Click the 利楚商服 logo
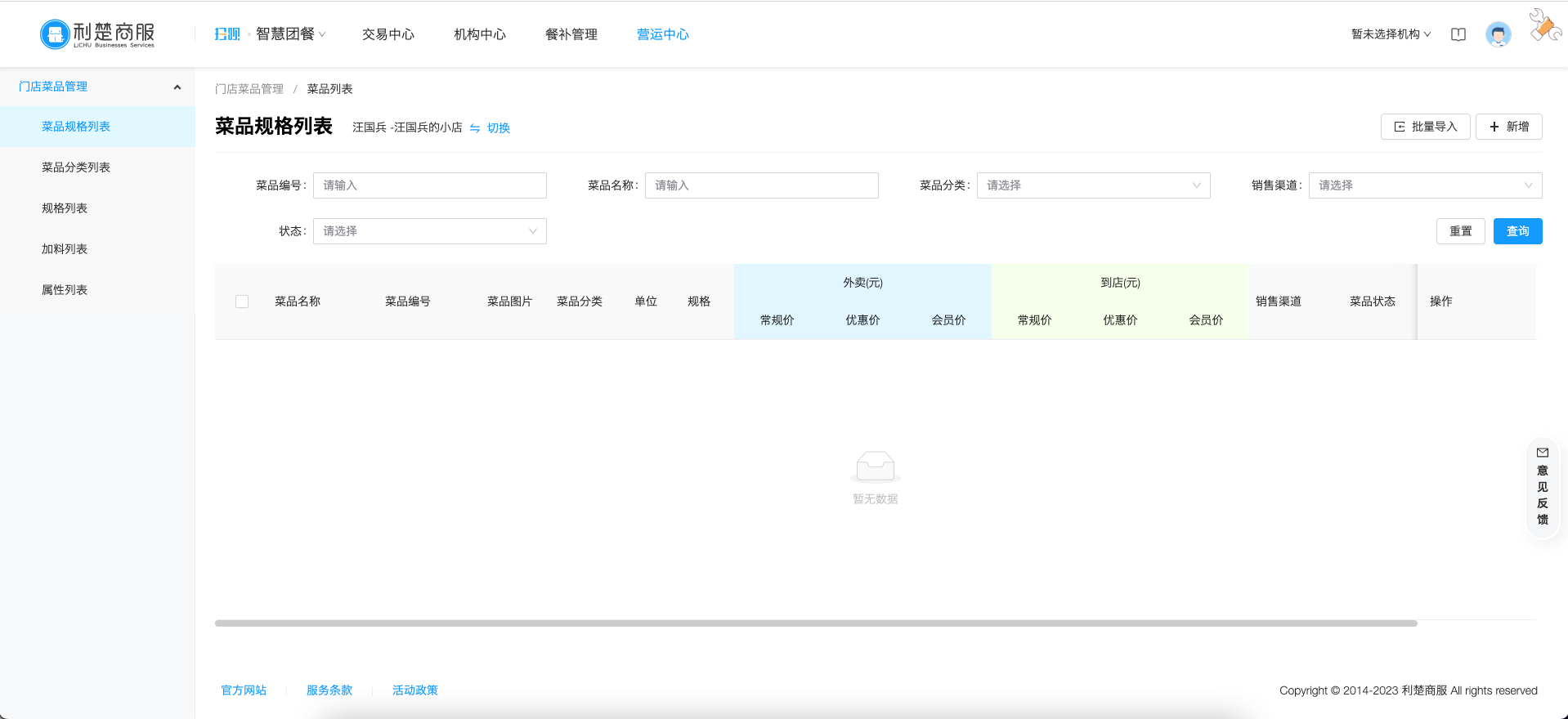This screenshot has height=719, width=1568. click(x=97, y=33)
